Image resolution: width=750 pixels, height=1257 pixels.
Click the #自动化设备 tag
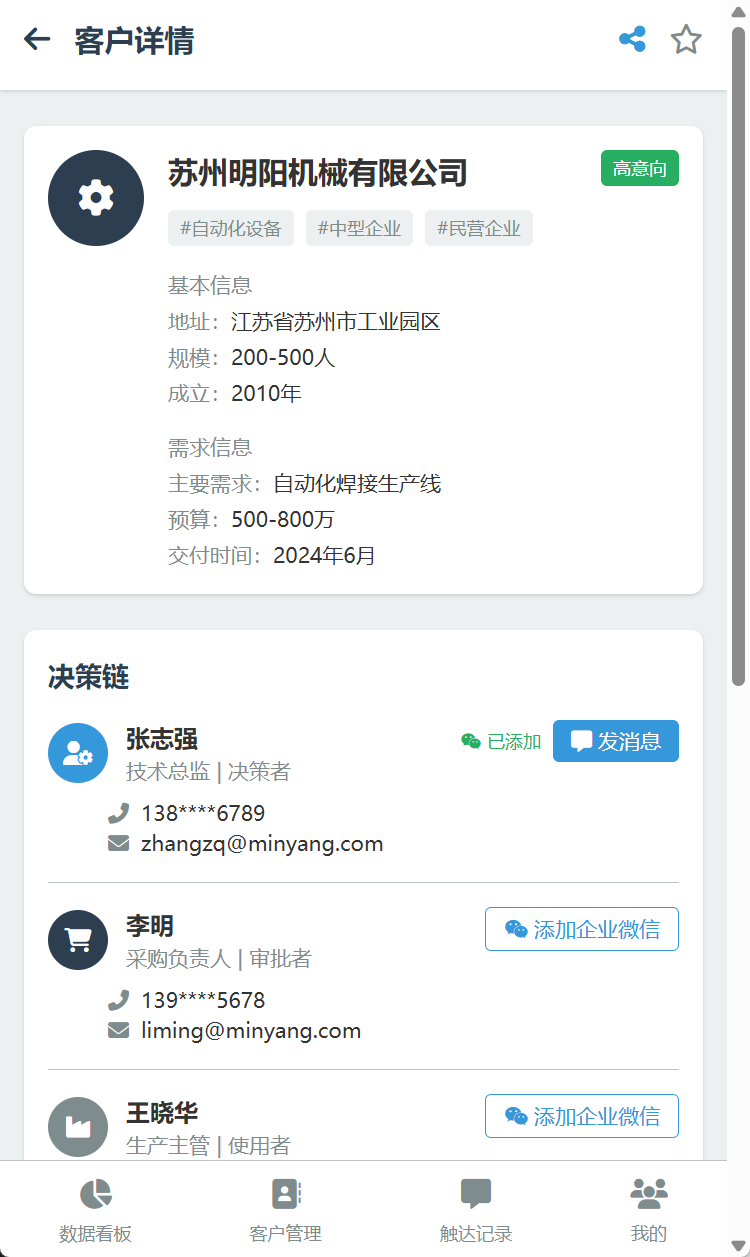click(231, 228)
